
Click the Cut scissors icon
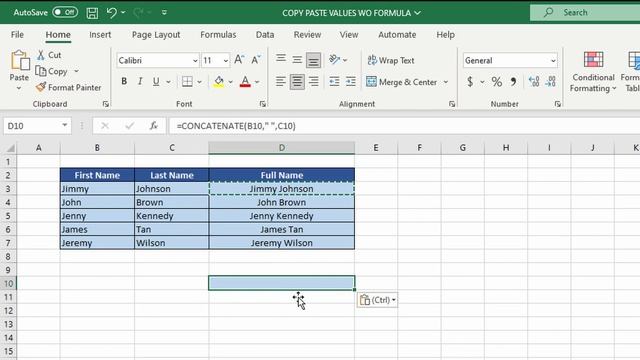[x=41, y=55]
